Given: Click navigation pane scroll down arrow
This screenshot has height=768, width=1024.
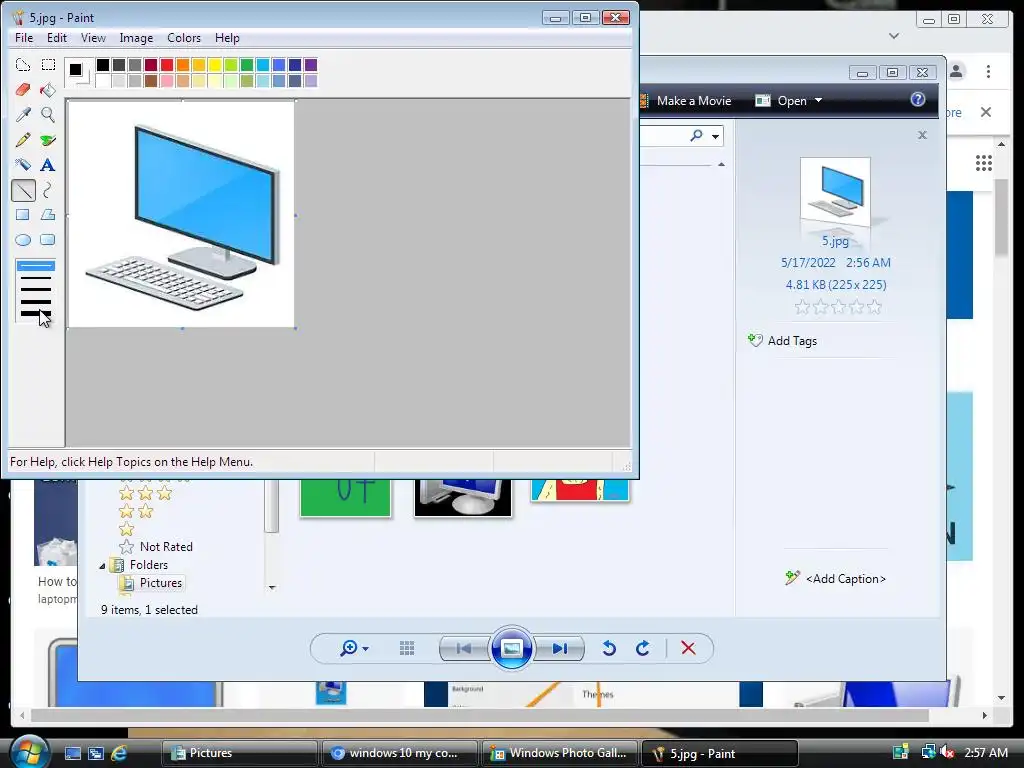Looking at the screenshot, I should (272, 588).
